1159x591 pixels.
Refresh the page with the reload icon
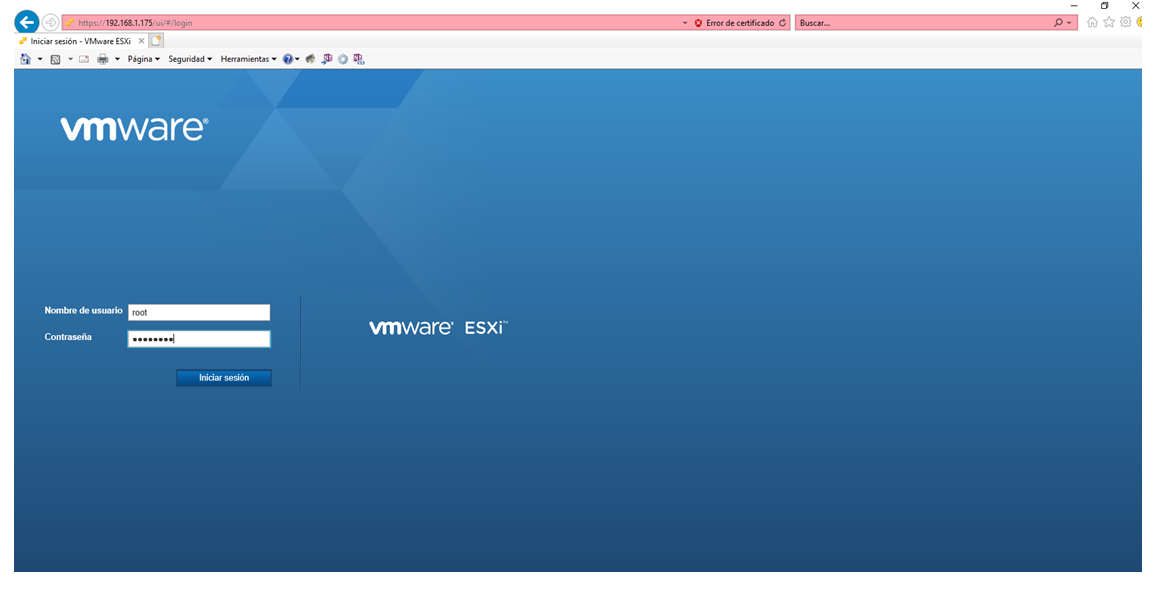[783, 23]
